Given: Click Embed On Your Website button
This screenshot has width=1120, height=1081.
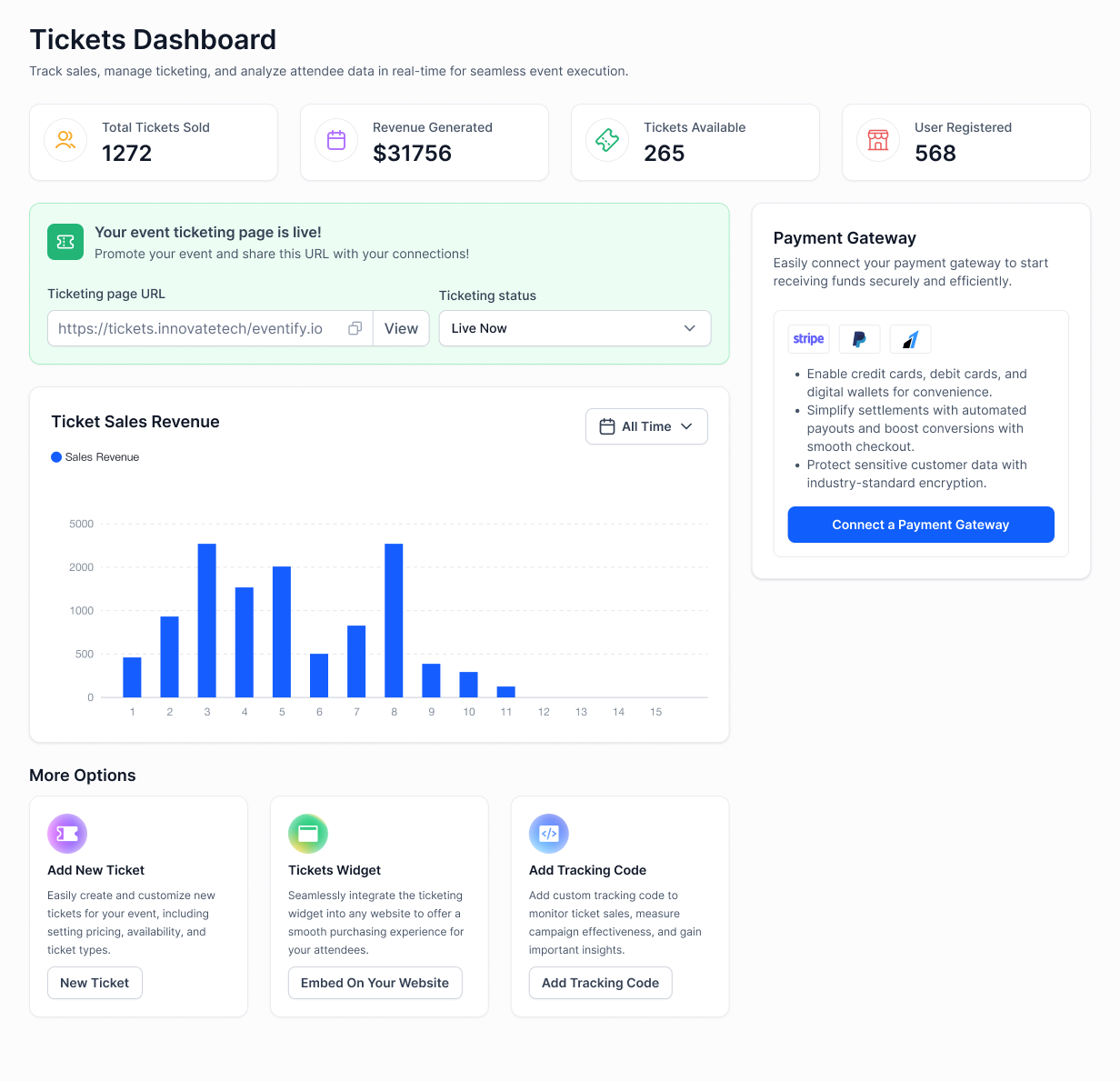Looking at the screenshot, I should coord(375,983).
